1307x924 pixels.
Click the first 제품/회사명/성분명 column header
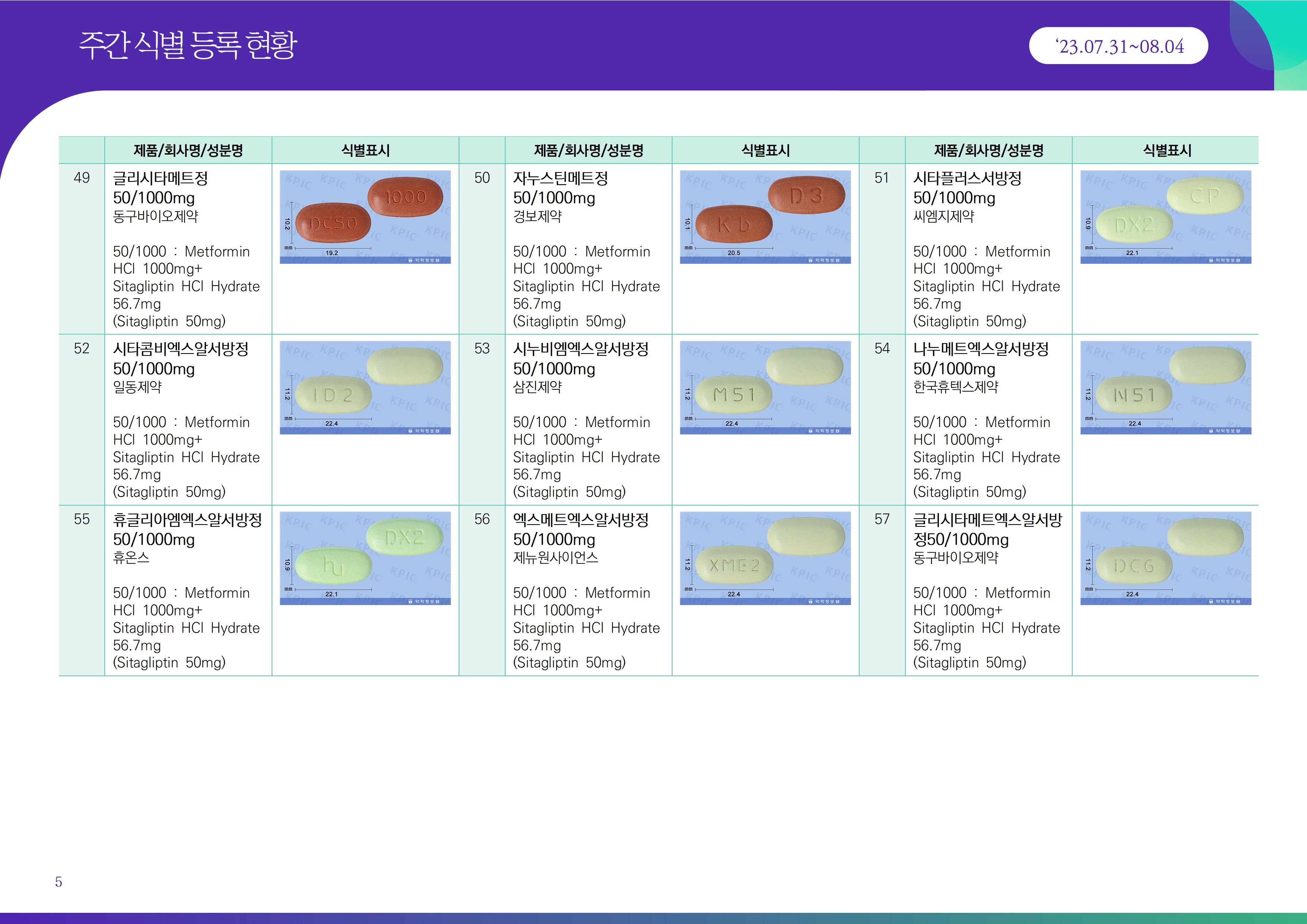tap(188, 150)
